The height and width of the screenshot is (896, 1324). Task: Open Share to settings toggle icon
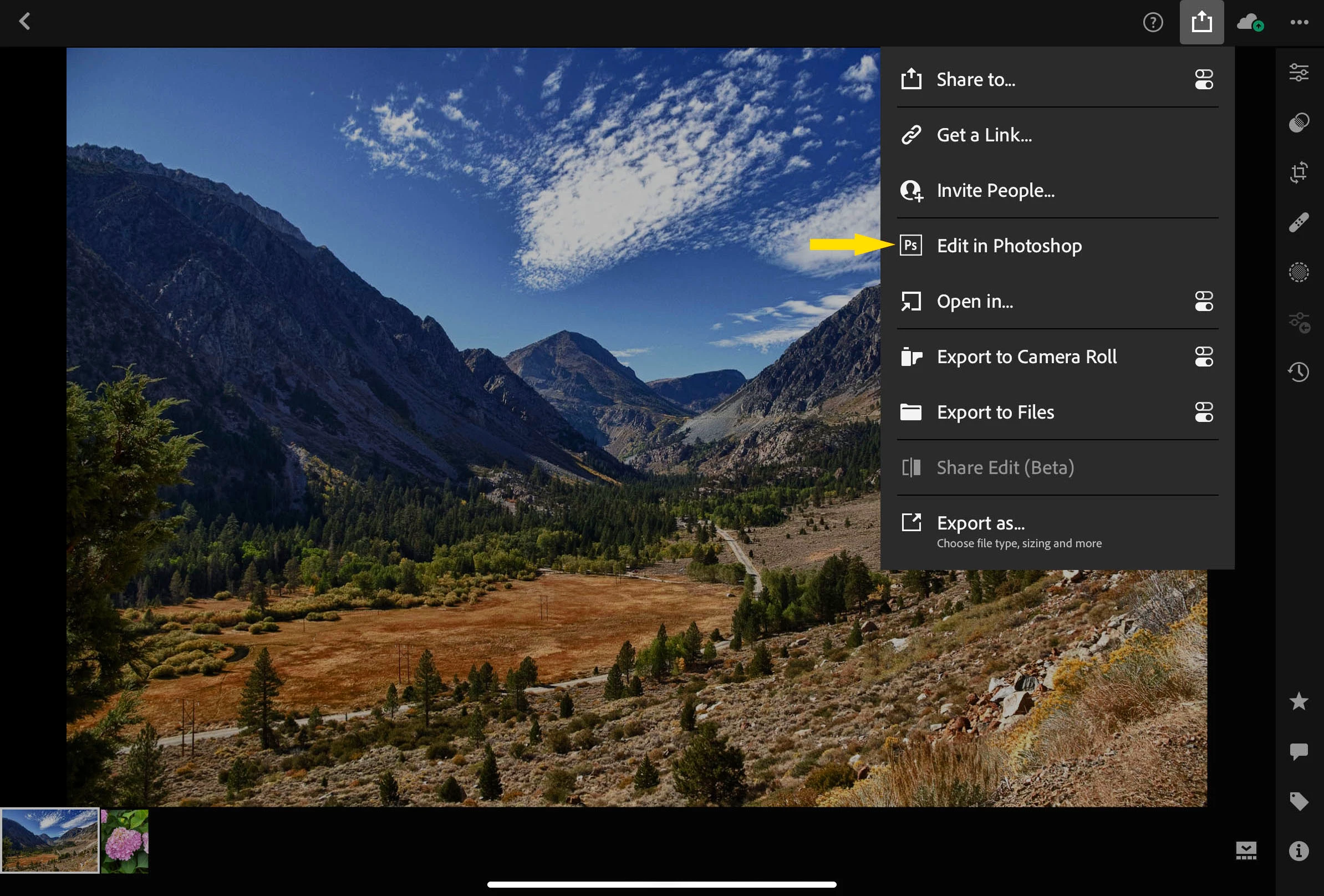pos(1203,79)
